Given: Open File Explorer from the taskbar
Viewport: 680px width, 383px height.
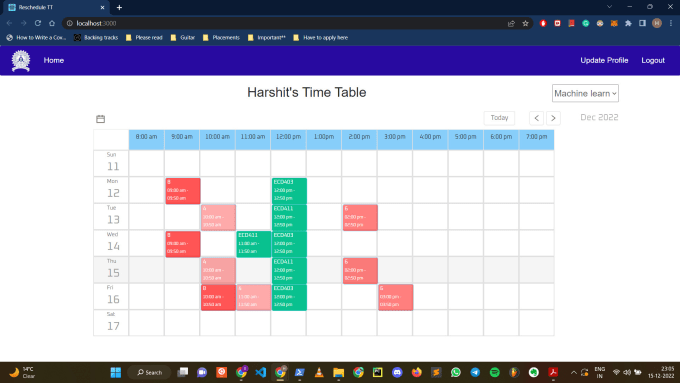Looking at the screenshot, I should (338, 372).
